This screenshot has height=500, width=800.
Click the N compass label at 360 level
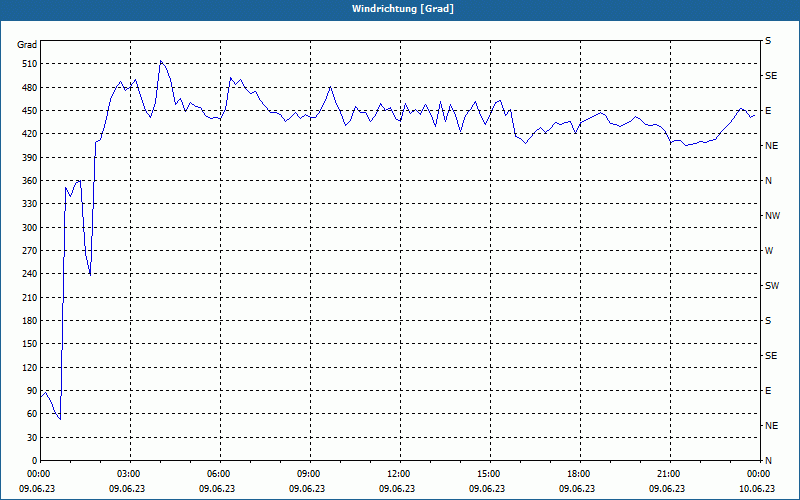click(x=768, y=181)
